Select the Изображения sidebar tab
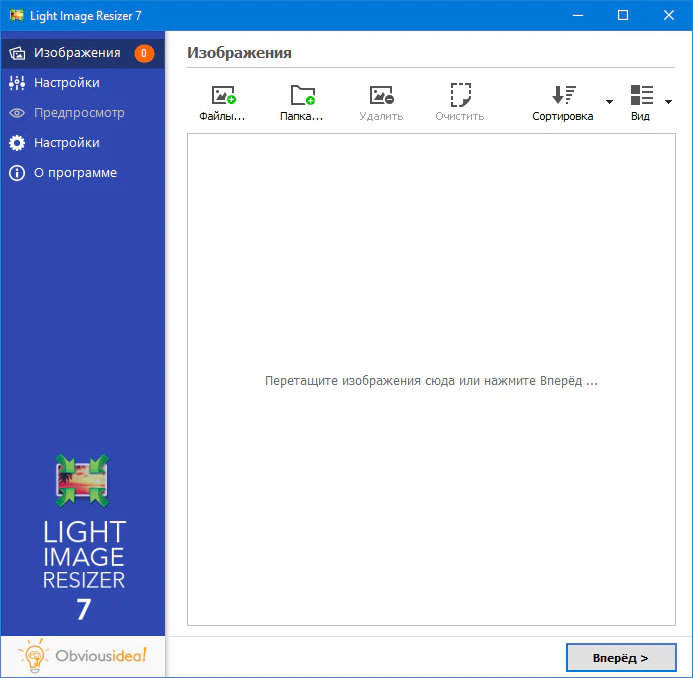This screenshot has height=678, width=693. click(77, 53)
